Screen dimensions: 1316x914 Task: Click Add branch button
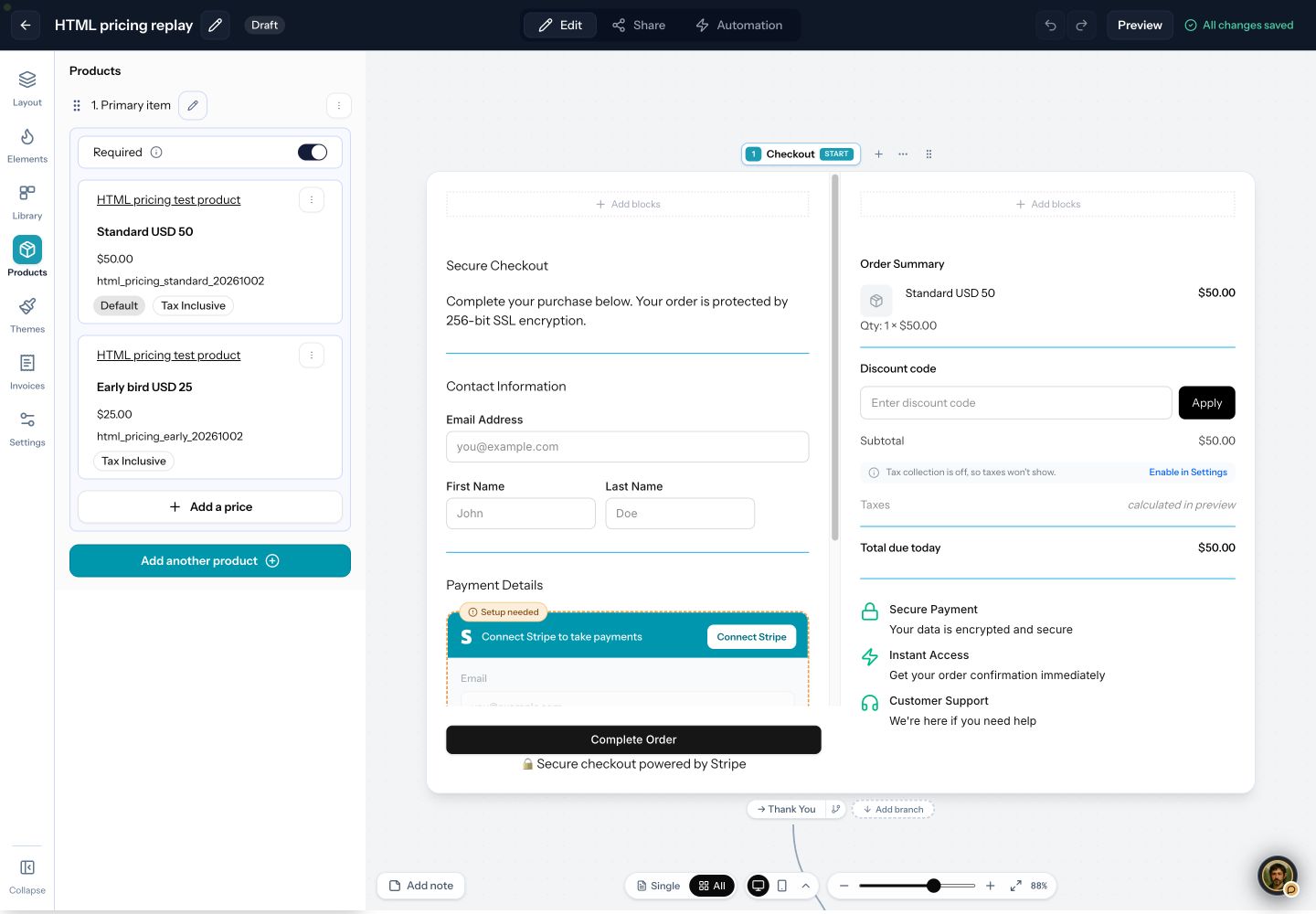tap(893, 809)
